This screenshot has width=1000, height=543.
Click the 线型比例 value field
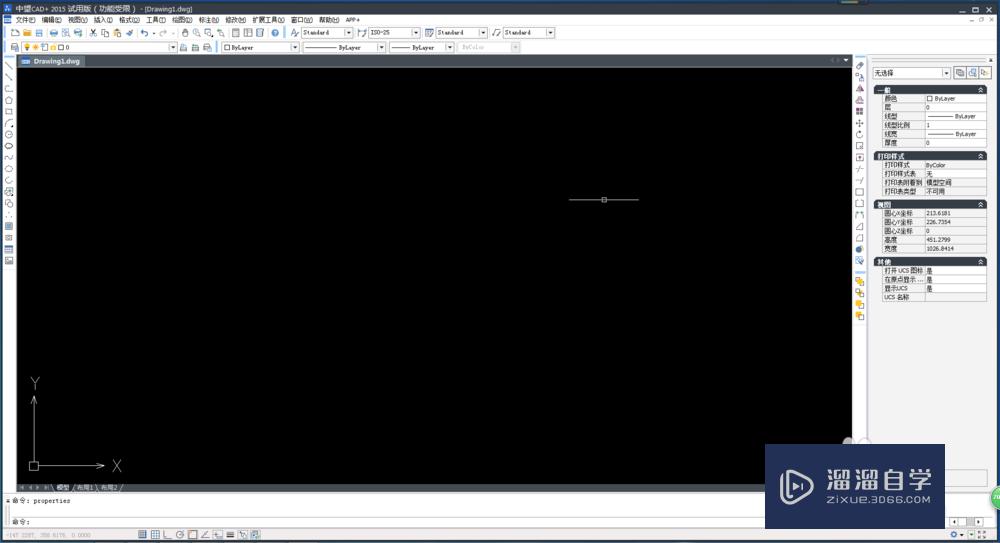point(955,125)
